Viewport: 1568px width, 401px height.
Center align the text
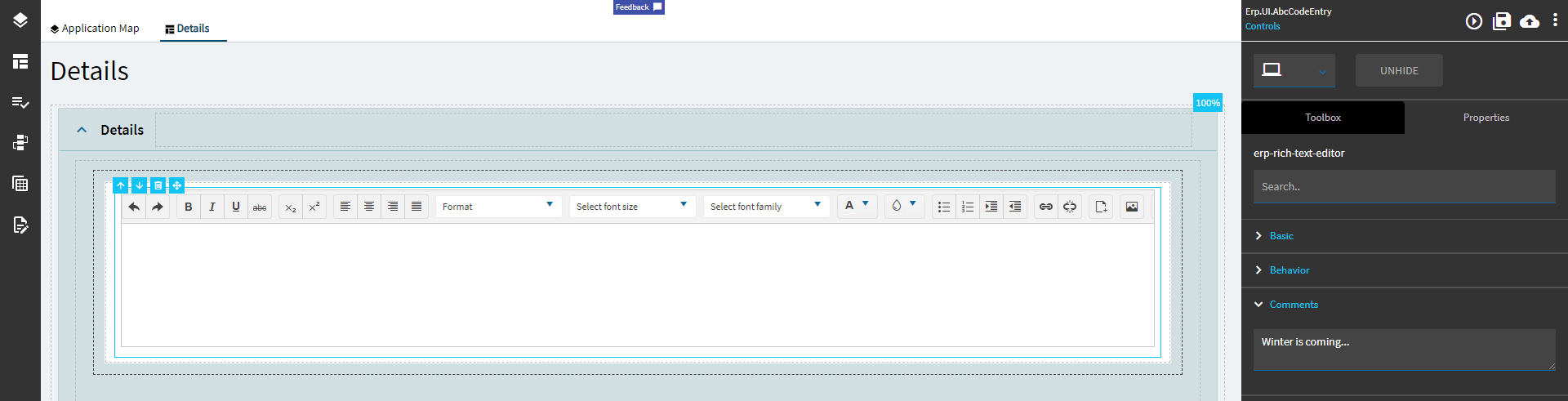[369, 207]
